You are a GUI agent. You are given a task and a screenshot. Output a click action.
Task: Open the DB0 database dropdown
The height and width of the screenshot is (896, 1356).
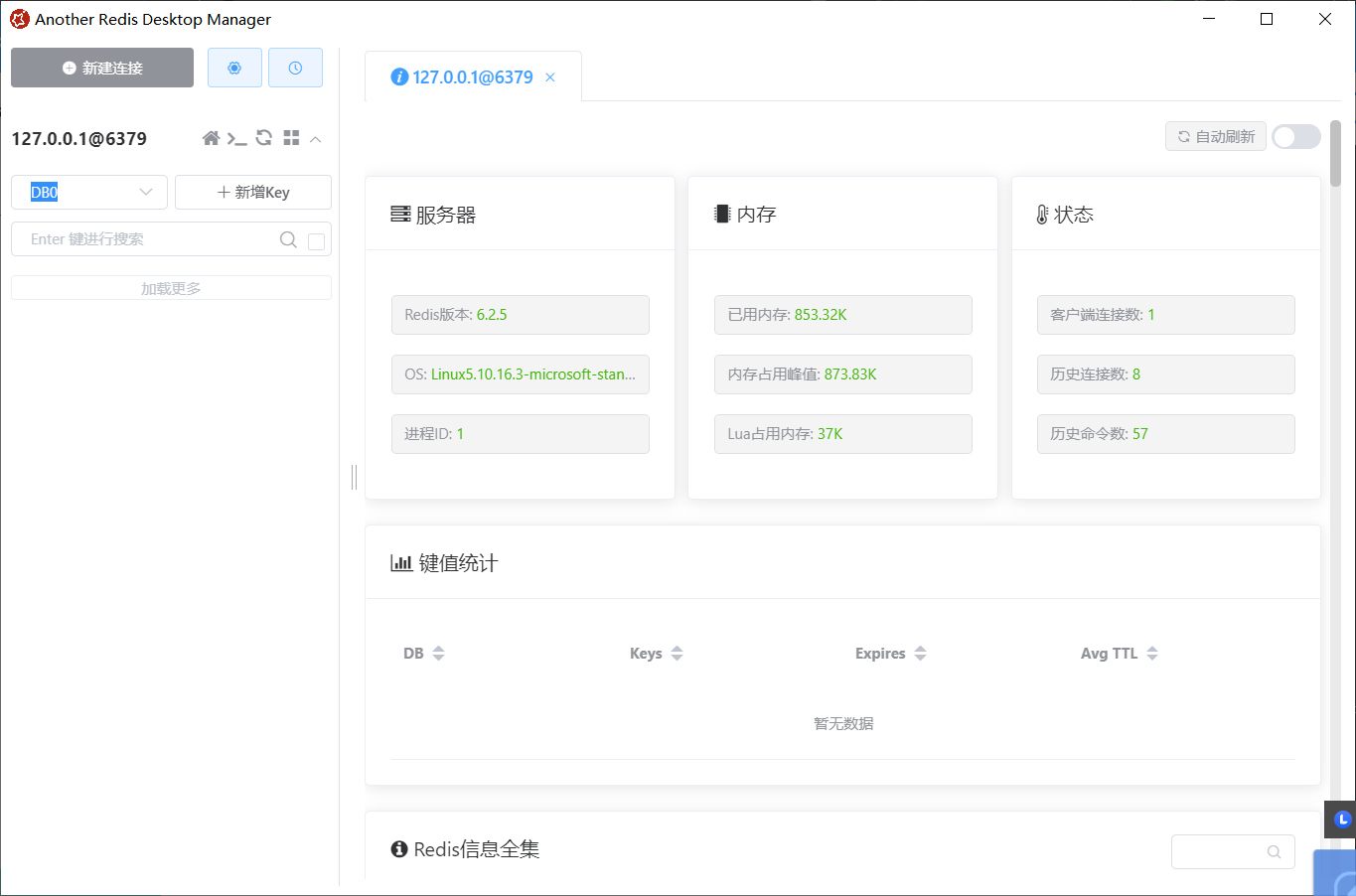[89, 193]
